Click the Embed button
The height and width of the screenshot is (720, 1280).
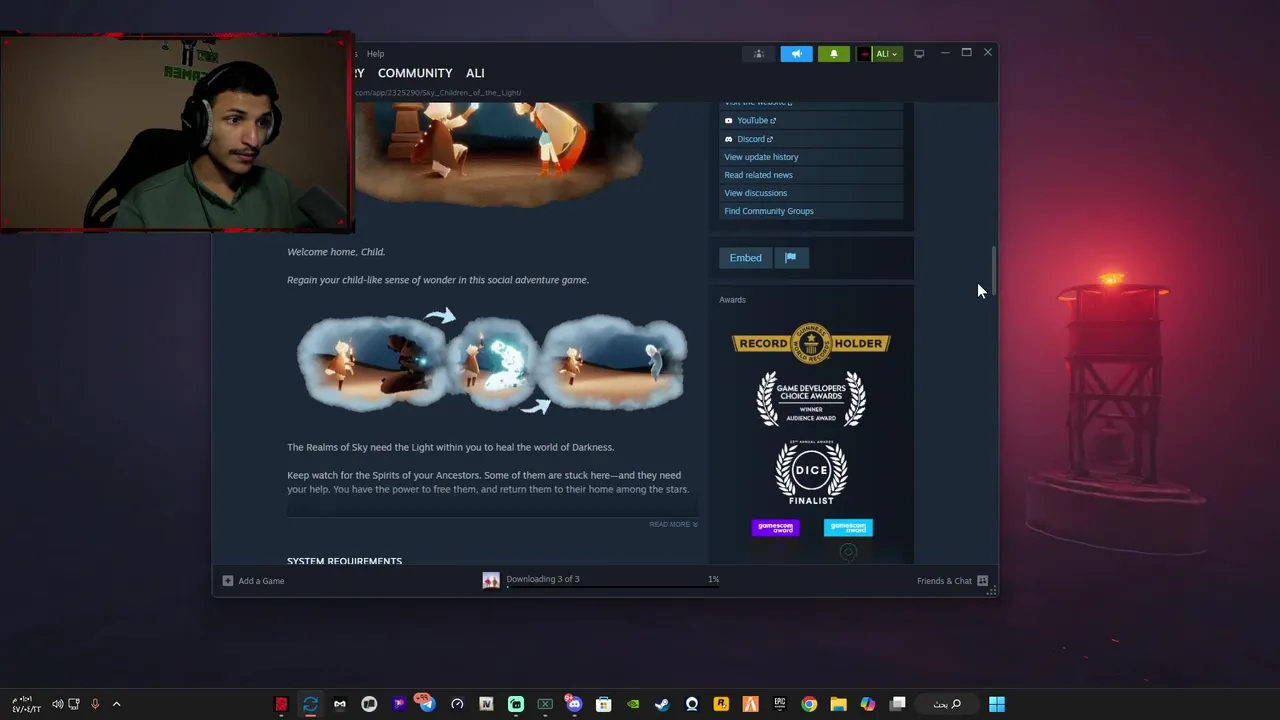tap(745, 258)
